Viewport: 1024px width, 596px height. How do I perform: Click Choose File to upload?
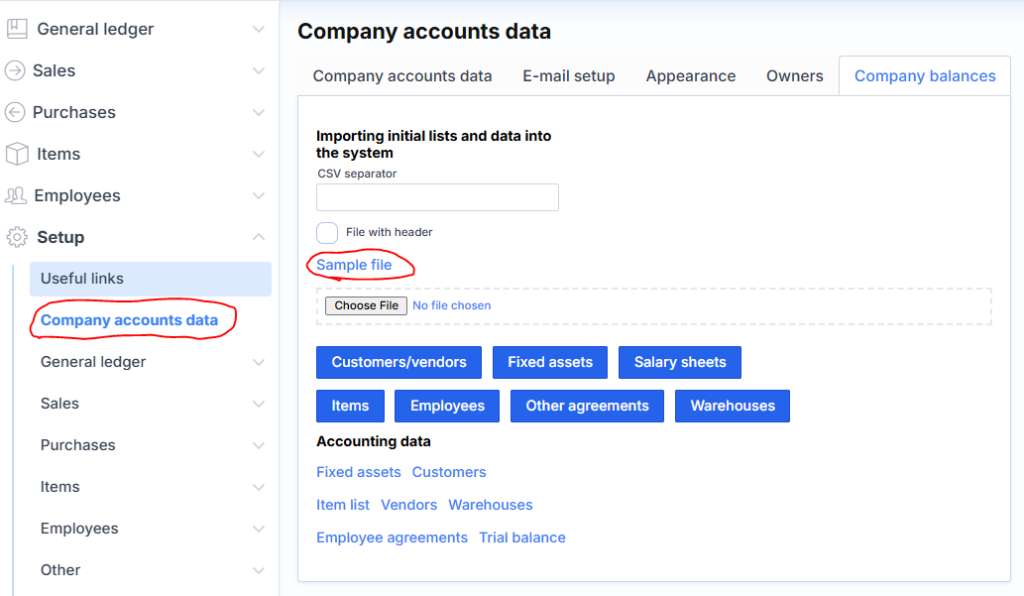[366, 306]
